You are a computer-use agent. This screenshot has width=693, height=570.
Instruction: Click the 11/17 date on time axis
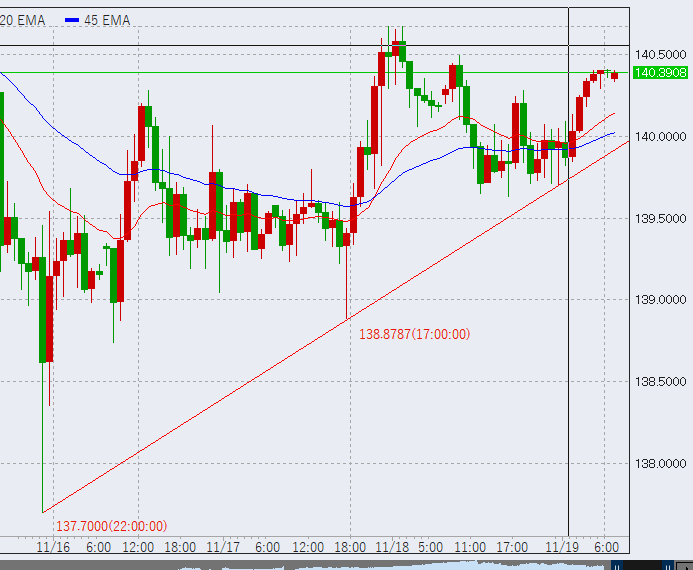pyautogui.click(x=222, y=547)
